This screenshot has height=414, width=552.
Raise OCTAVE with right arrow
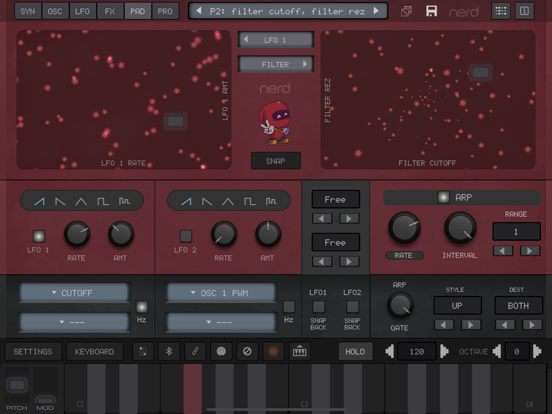click(537, 351)
